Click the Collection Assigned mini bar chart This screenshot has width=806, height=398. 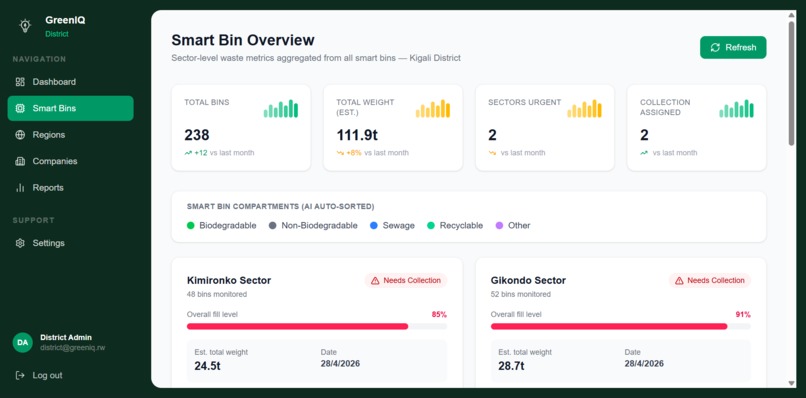737,108
